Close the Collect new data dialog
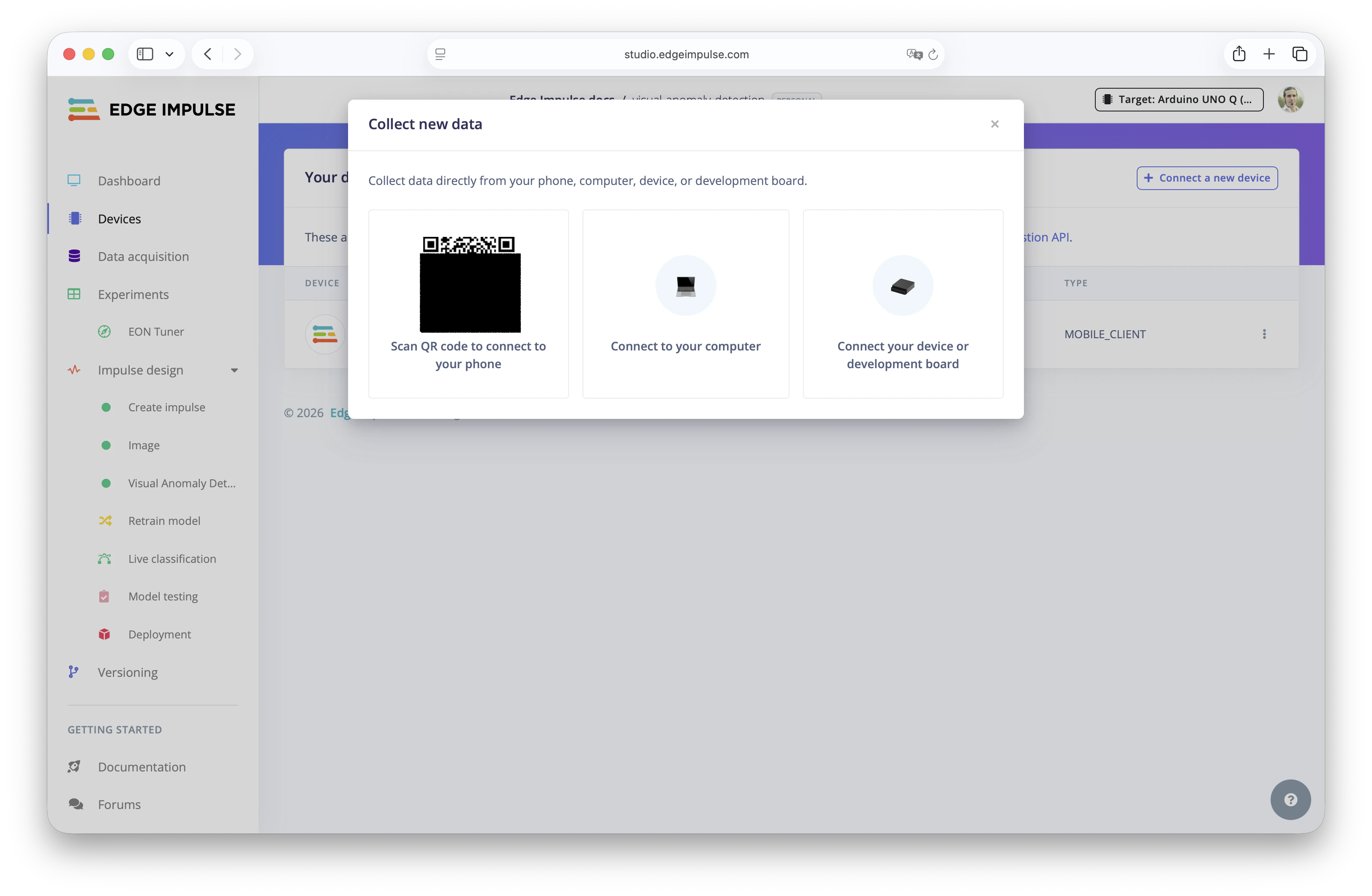1372x896 pixels. (x=994, y=124)
